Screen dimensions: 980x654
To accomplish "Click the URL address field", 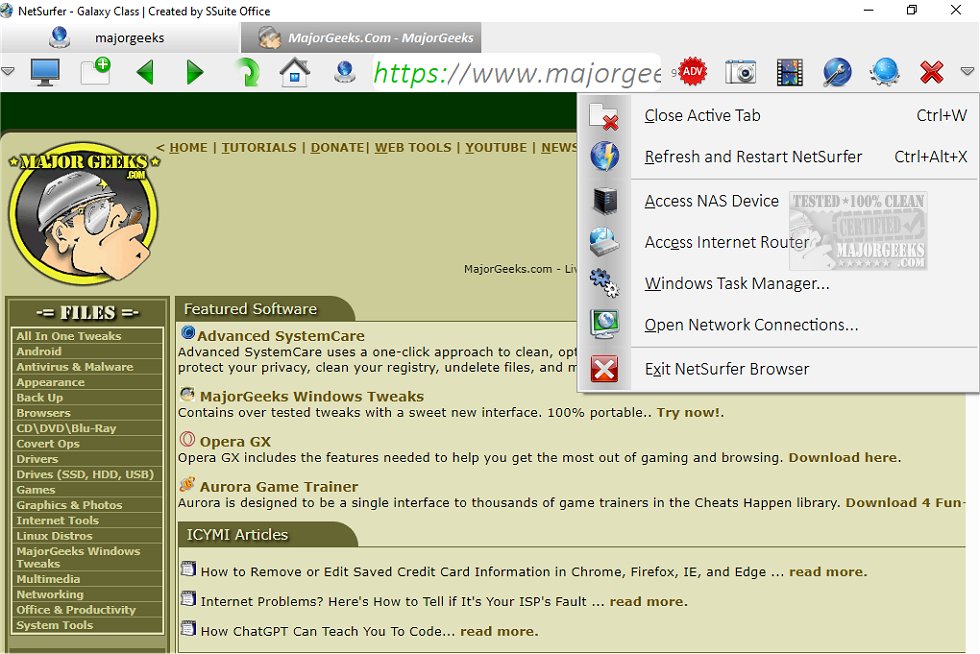I will point(516,73).
